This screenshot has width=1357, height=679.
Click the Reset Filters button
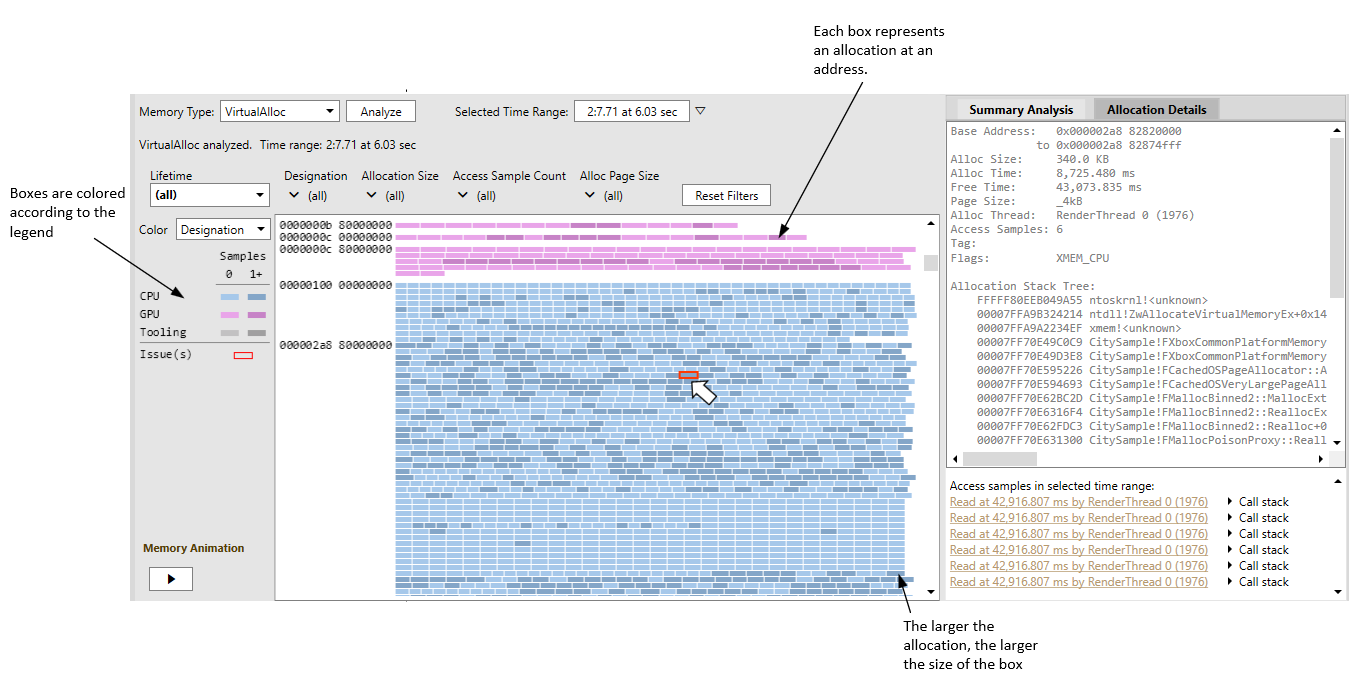pos(727,195)
